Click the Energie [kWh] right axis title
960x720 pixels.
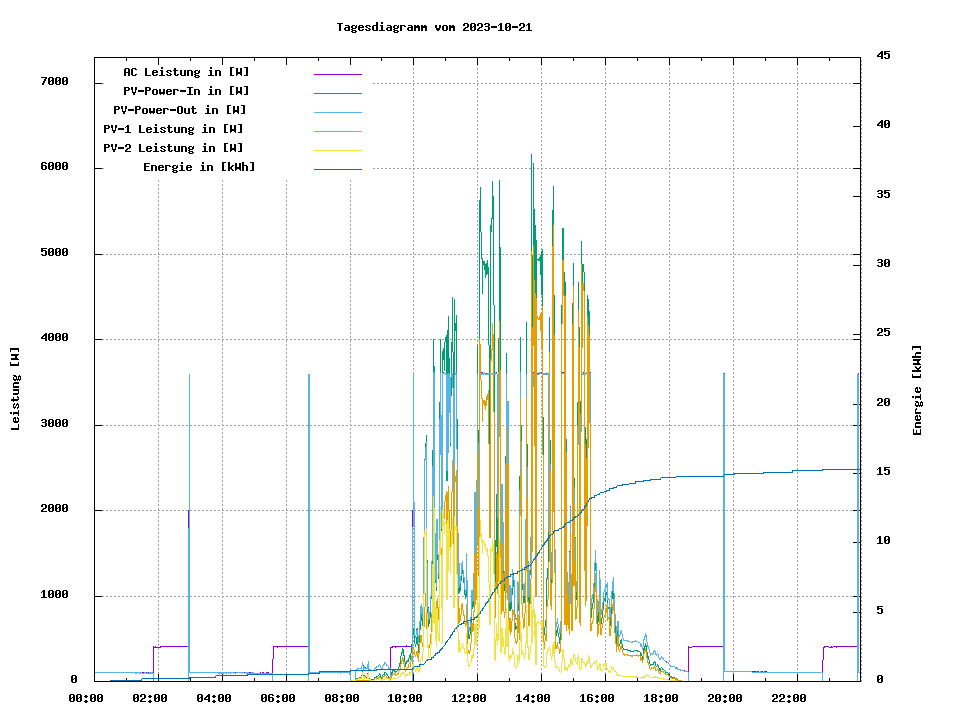point(917,390)
